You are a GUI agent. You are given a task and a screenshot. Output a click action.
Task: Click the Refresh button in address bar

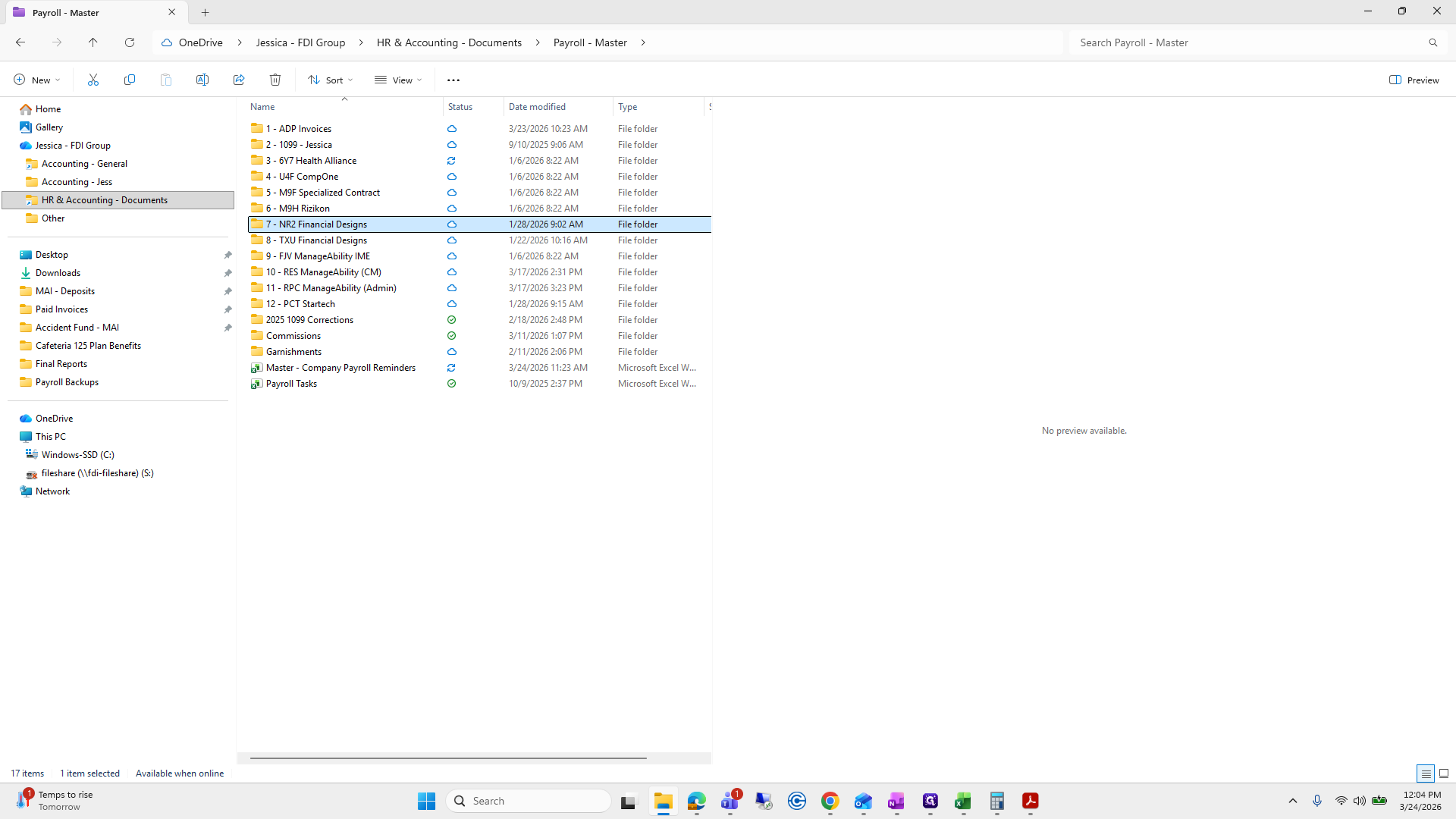(x=130, y=42)
